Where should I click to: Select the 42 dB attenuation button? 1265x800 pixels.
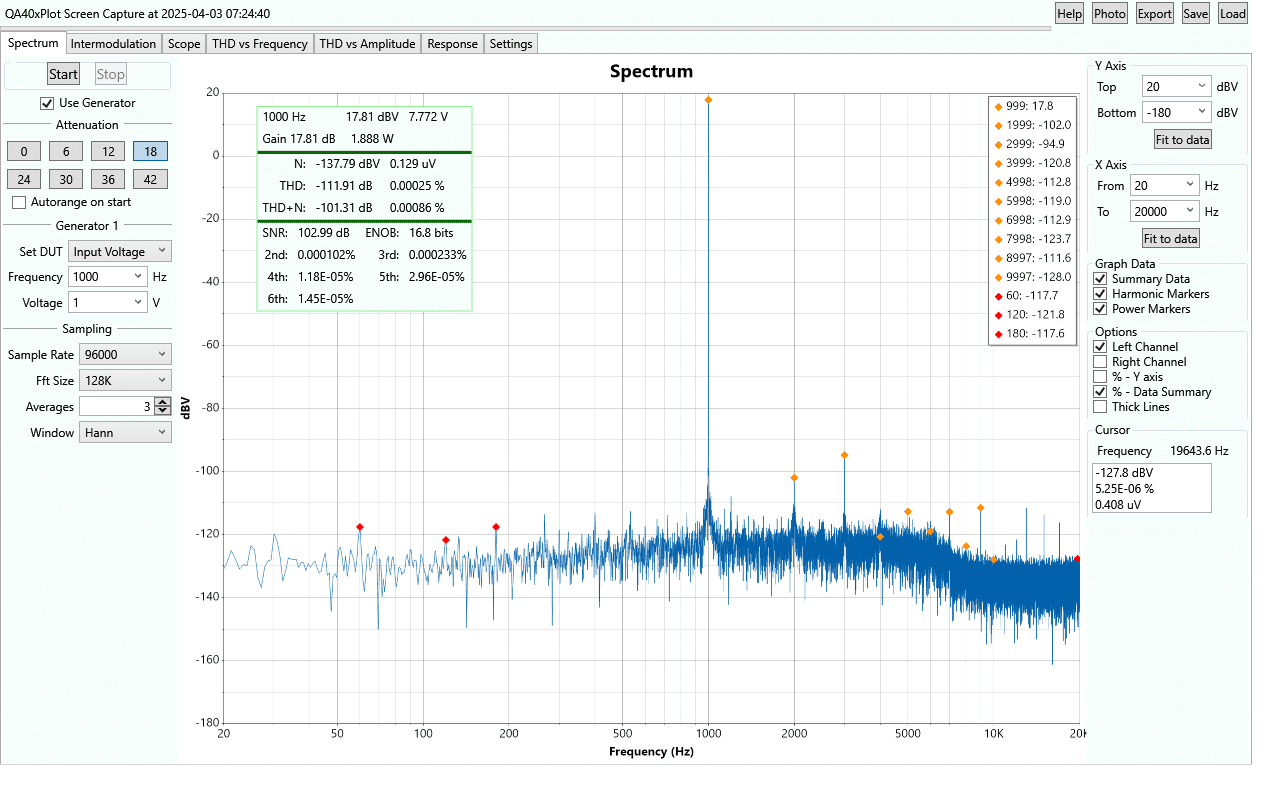tap(150, 179)
